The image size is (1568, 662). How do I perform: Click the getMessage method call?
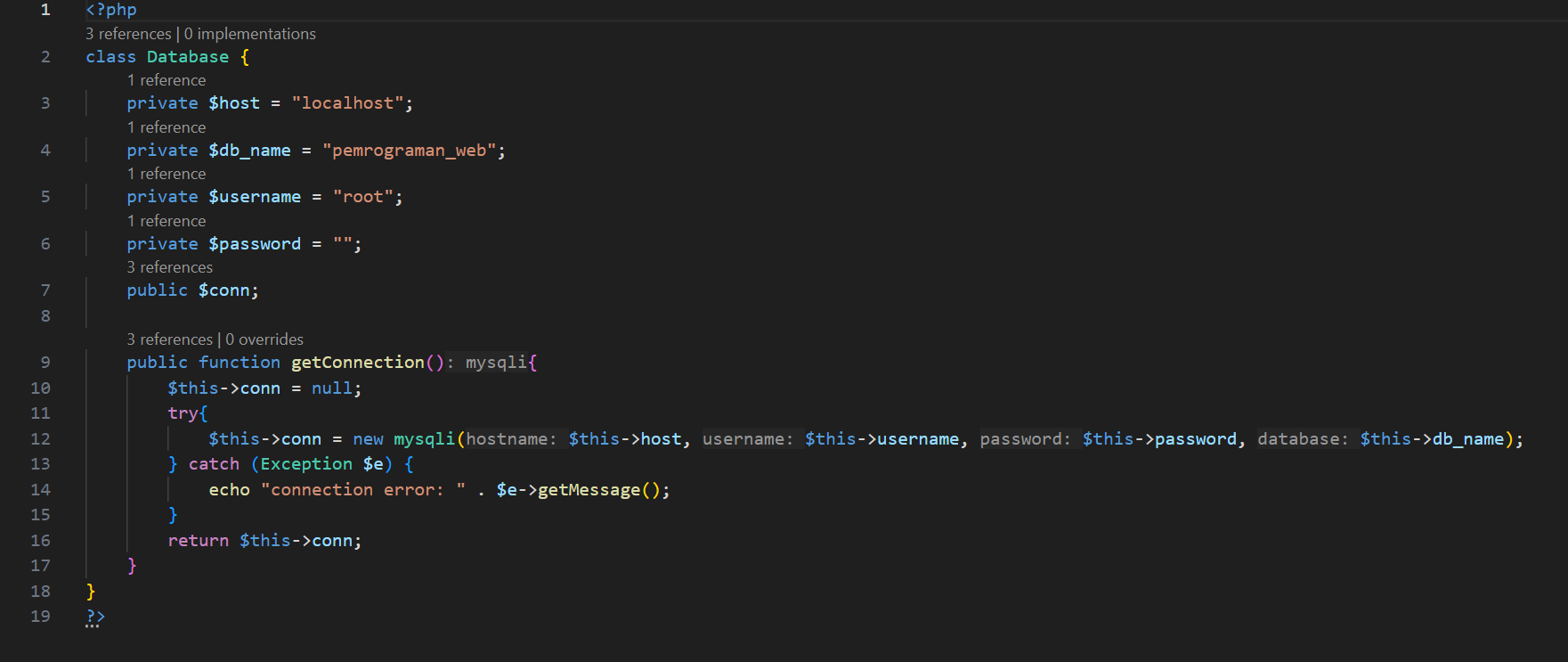tap(589, 490)
